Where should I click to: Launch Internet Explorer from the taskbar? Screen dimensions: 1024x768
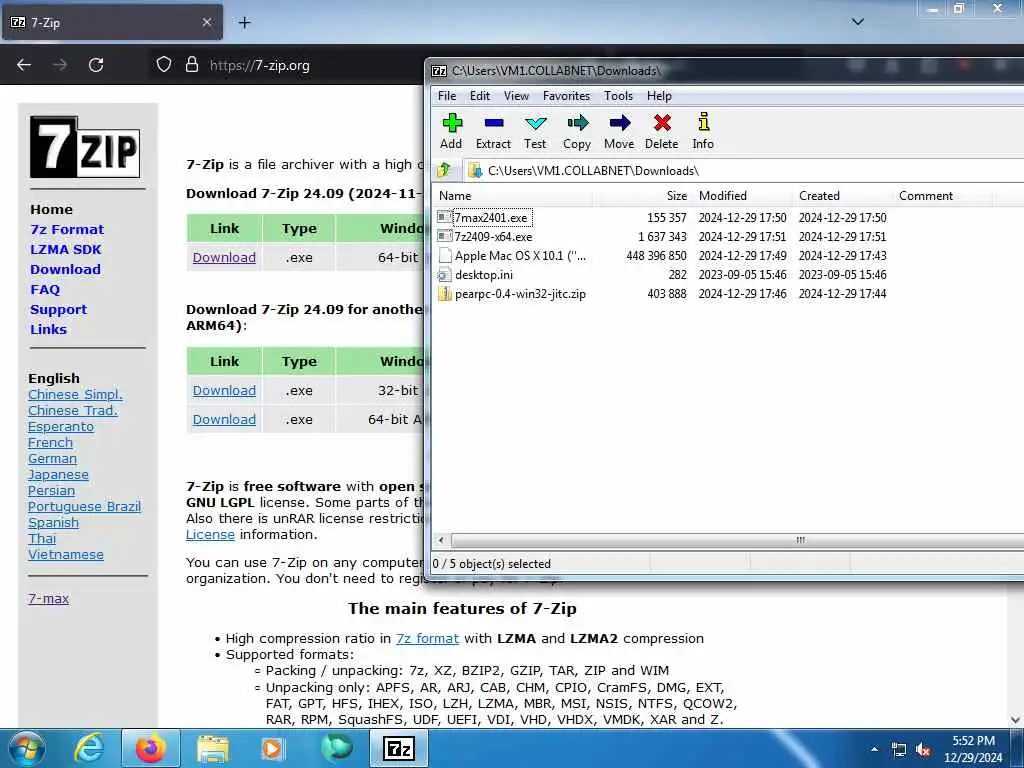88,748
